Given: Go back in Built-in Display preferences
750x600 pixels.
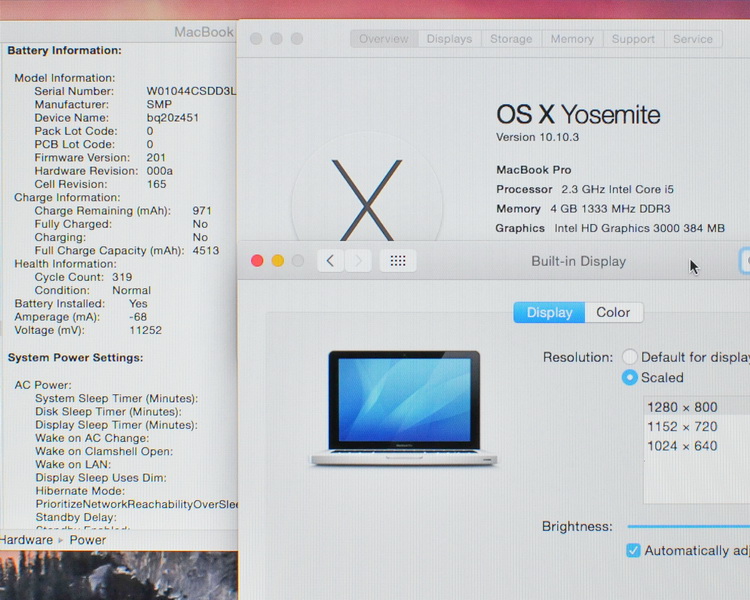Looking at the screenshot, I should 331,261.
